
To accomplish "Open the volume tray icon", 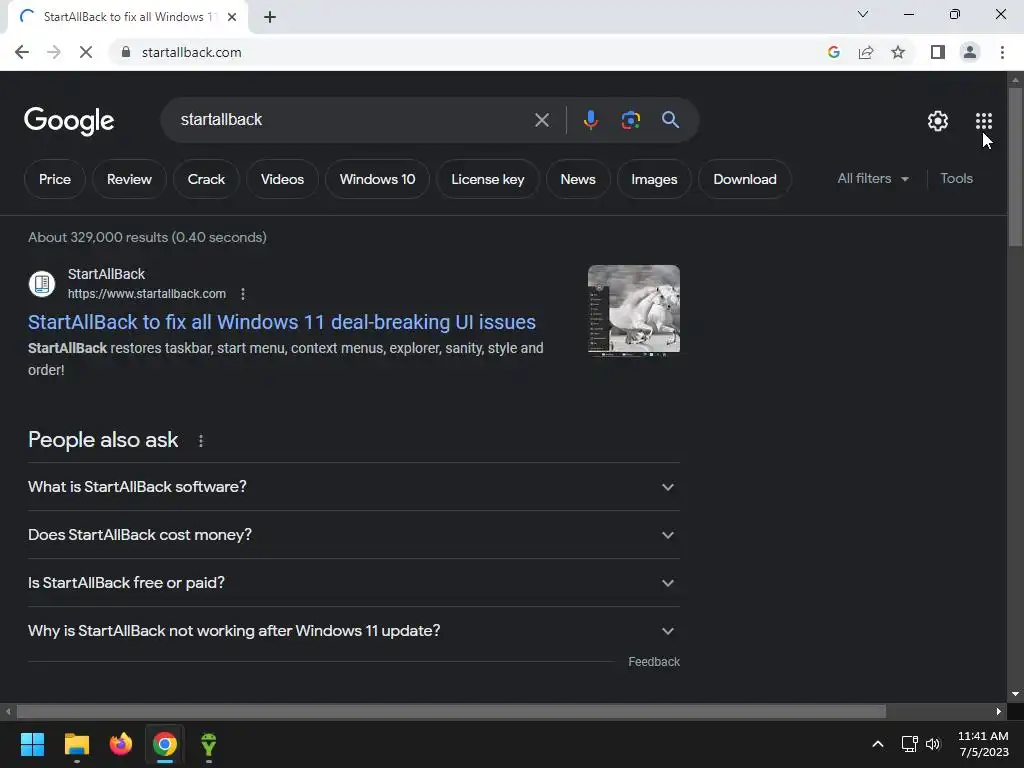I will click(933, 744).
